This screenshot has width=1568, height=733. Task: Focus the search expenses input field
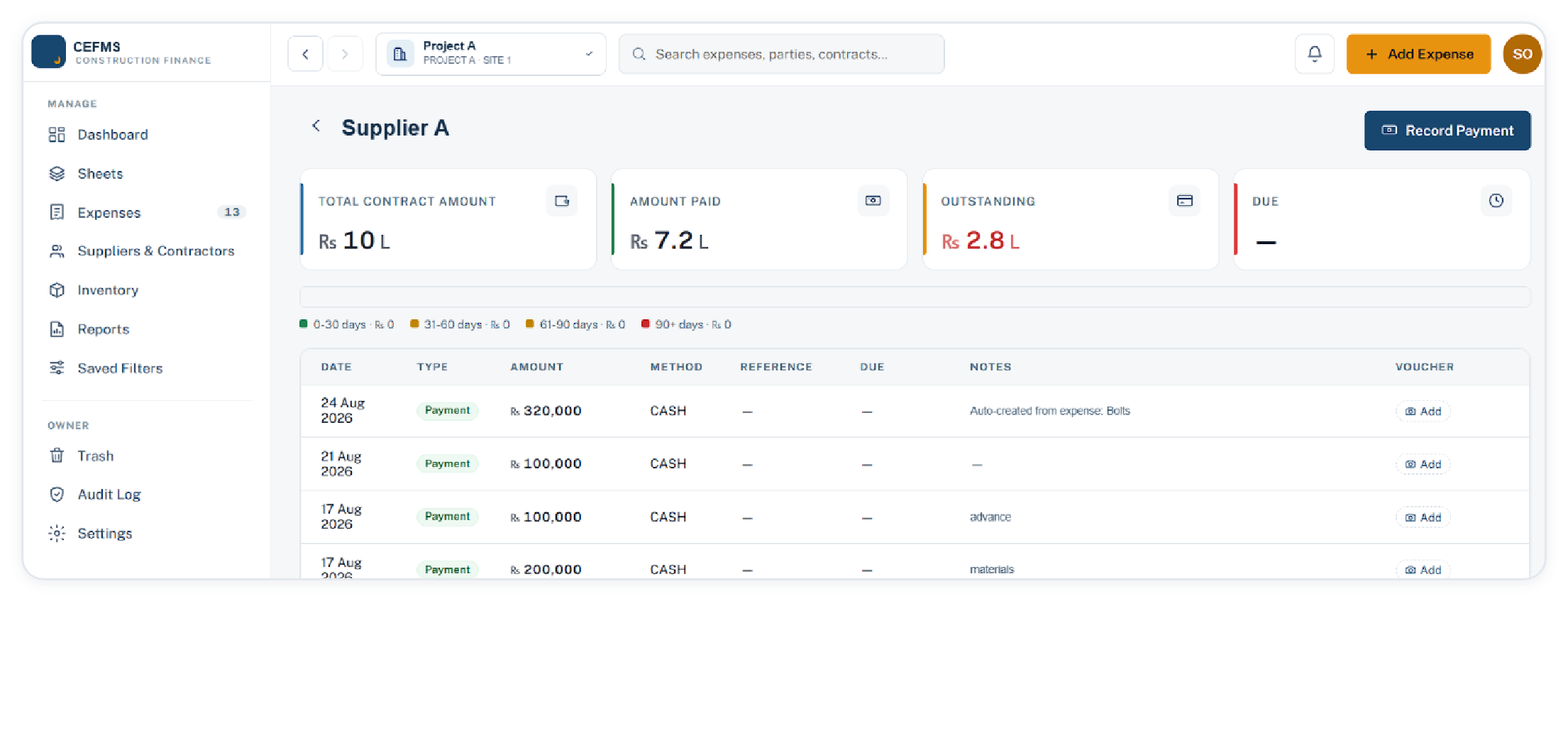pos(781,54)
